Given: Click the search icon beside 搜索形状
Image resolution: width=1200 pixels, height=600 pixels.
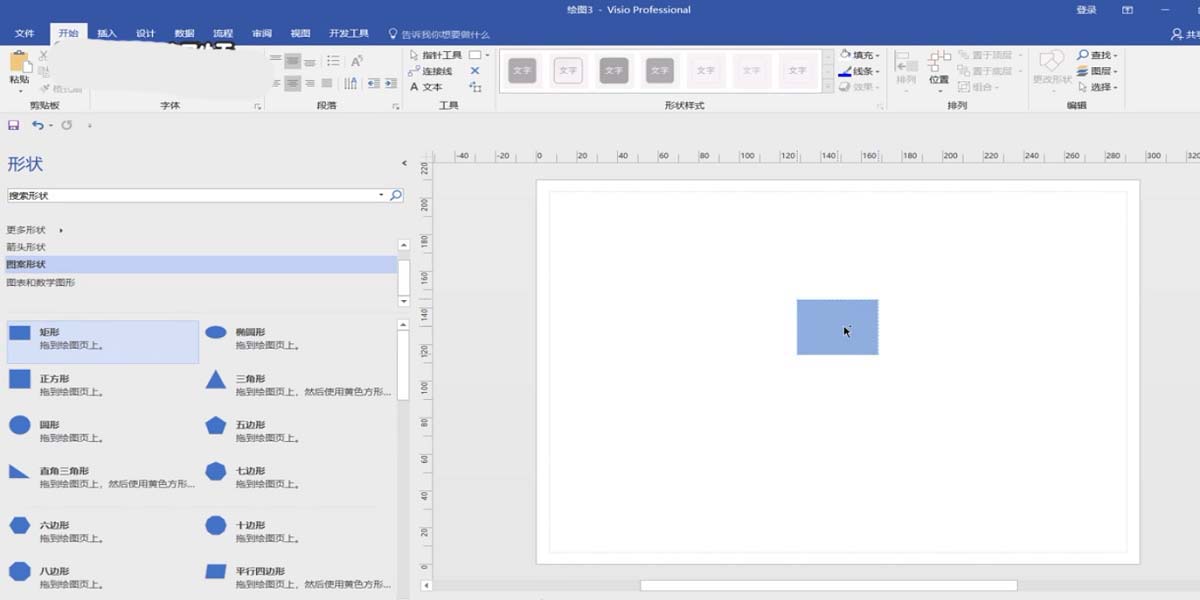Looking at the screenshot, I should [x=396, y=195].
